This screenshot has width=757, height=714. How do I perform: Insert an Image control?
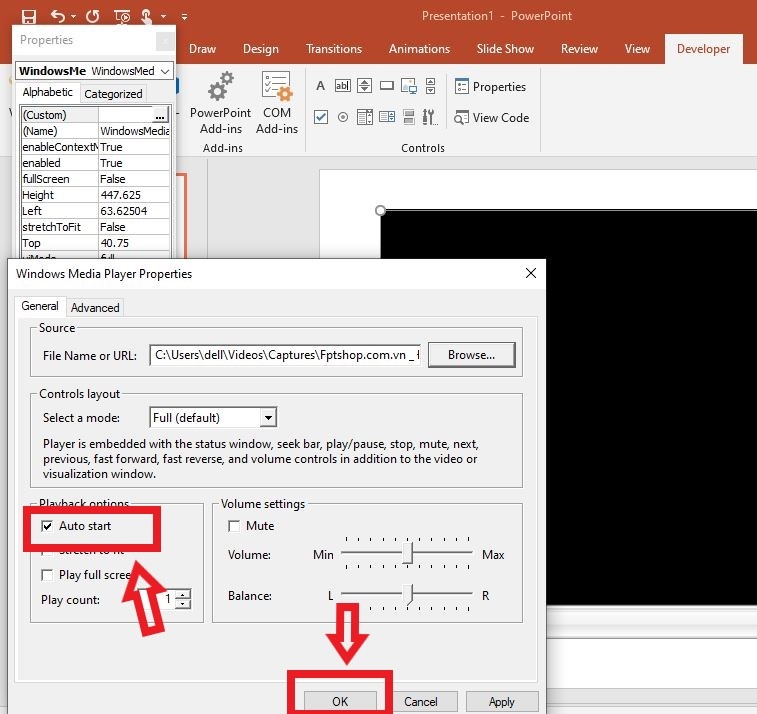click(x=409, y=86)
